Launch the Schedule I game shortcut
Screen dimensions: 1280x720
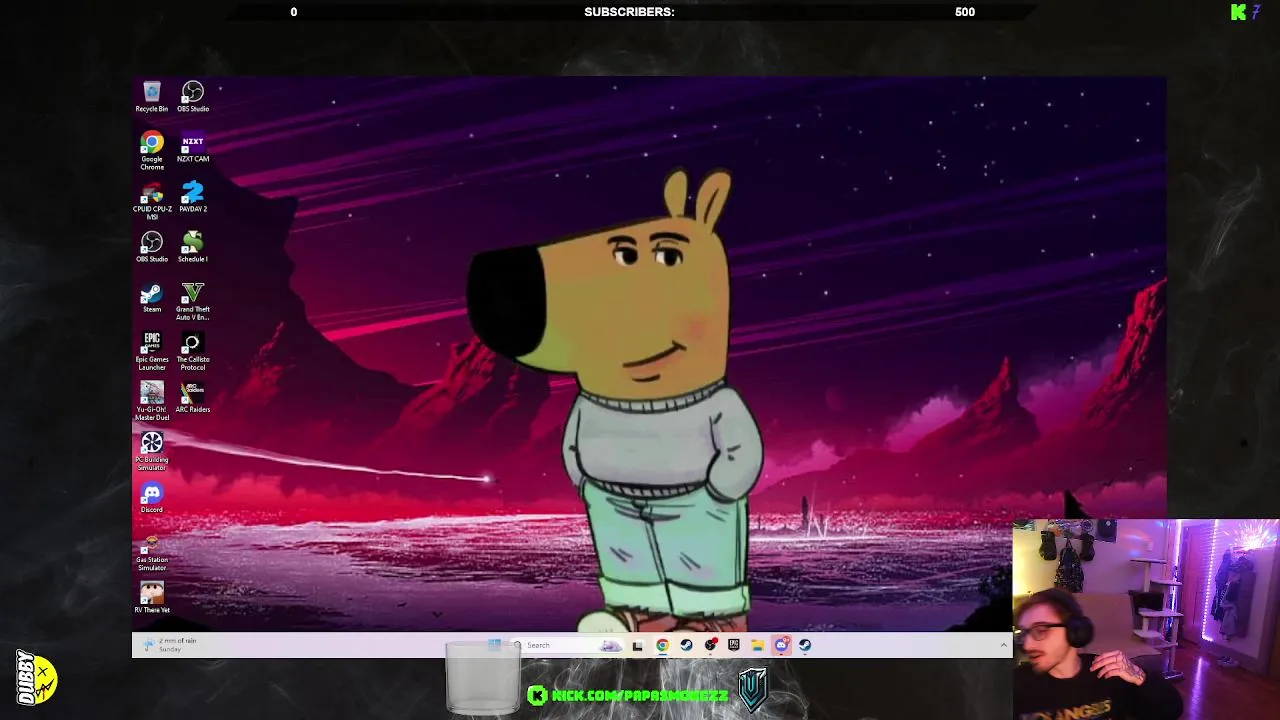[193, 248]
